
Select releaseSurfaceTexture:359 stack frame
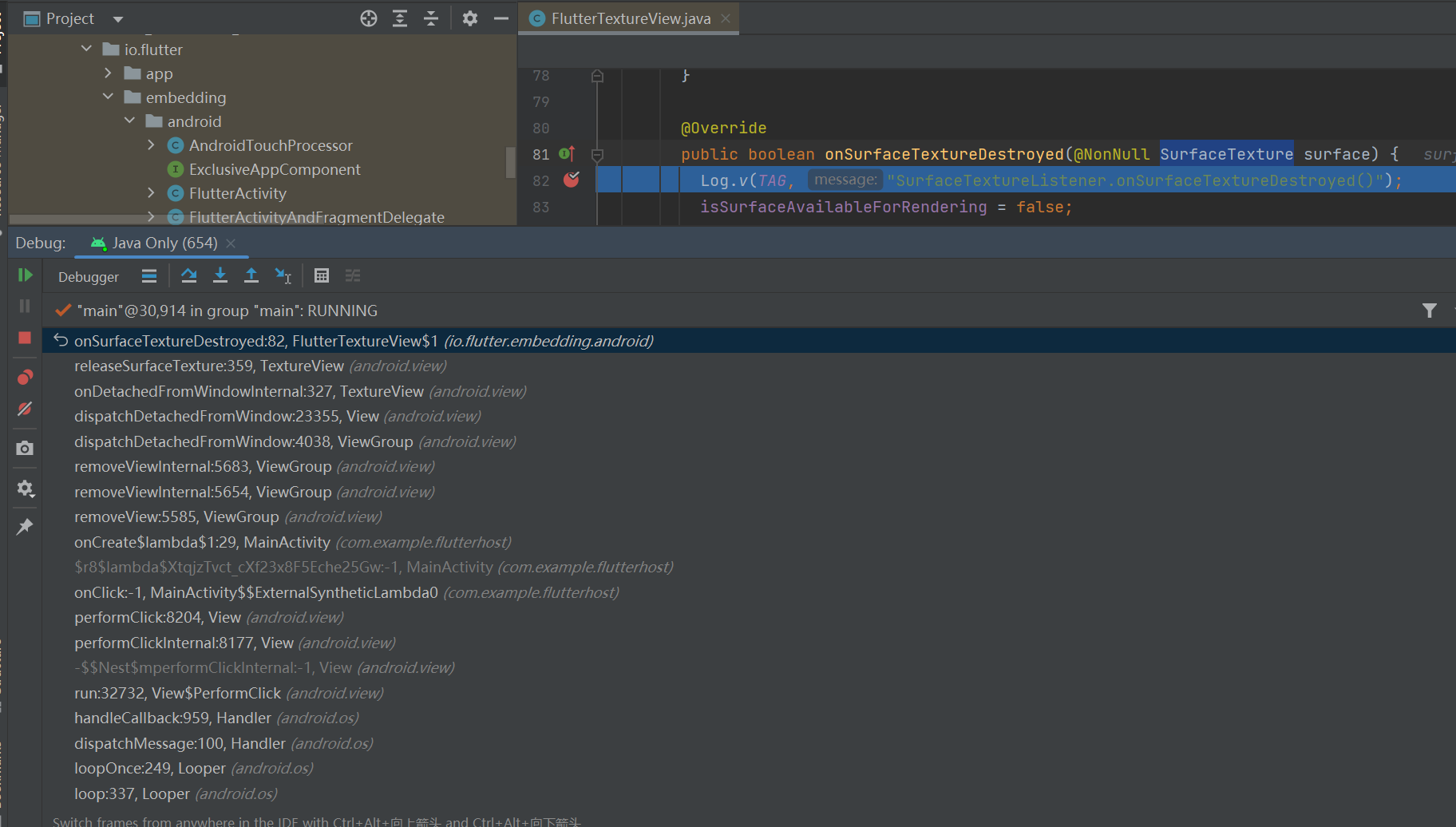(749, 366)
